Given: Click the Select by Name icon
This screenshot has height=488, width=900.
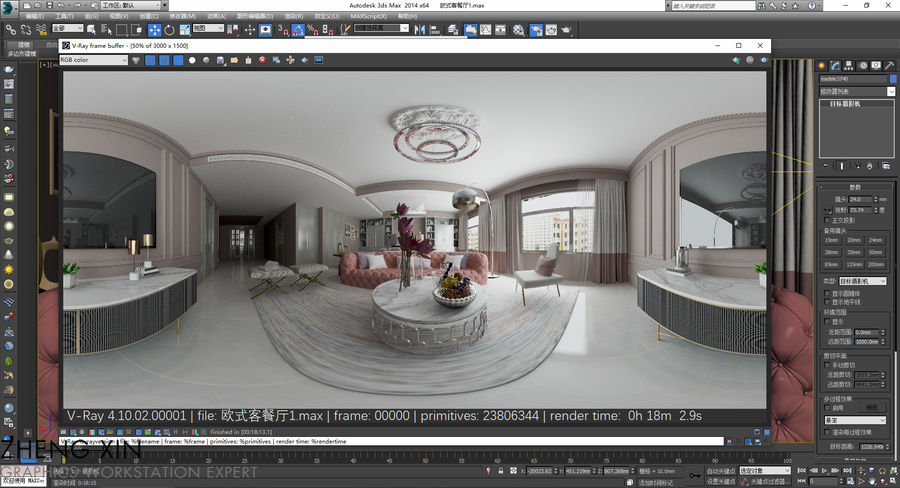Looking at the screenshot, I should pos(106,29).
